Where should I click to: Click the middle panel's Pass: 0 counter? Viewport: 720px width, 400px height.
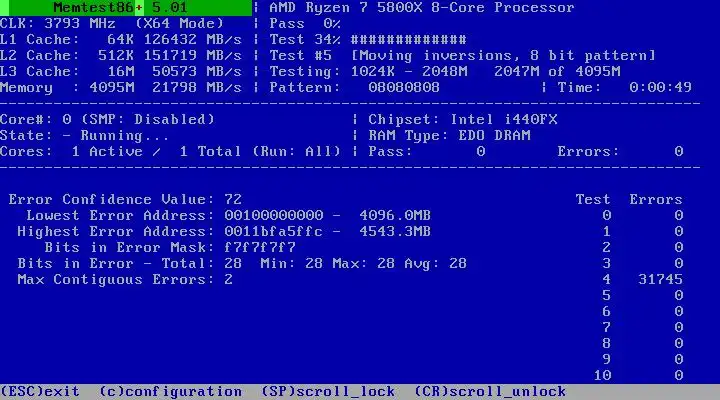[x=427, y=152]
